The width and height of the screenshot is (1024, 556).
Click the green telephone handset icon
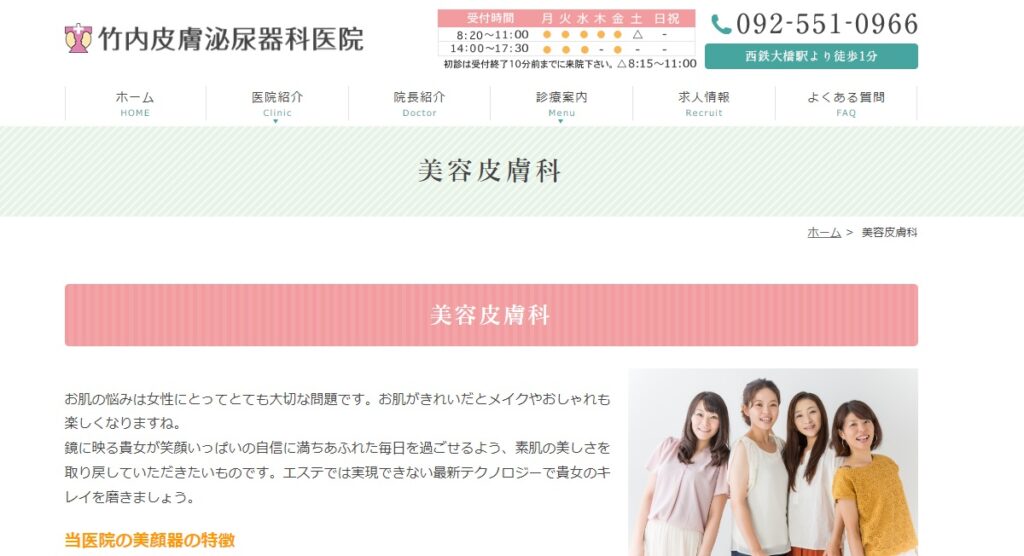point(720,25)
